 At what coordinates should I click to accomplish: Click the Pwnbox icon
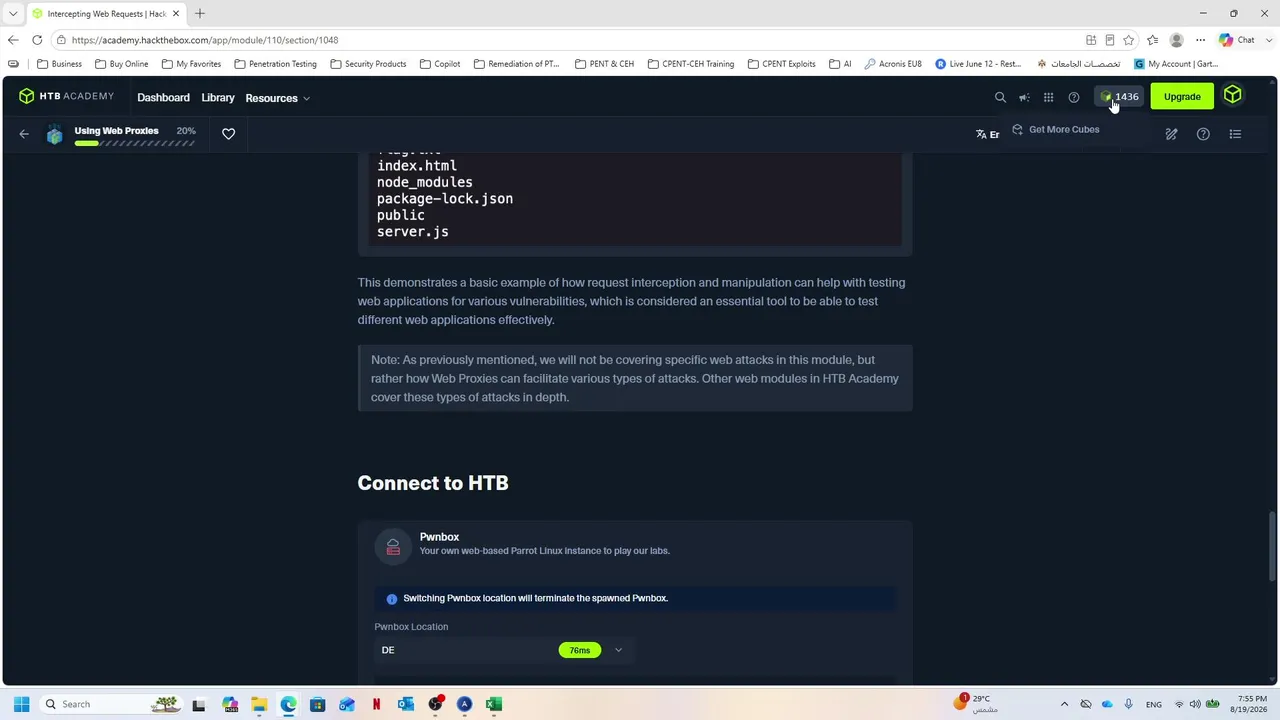coord(393,546)
